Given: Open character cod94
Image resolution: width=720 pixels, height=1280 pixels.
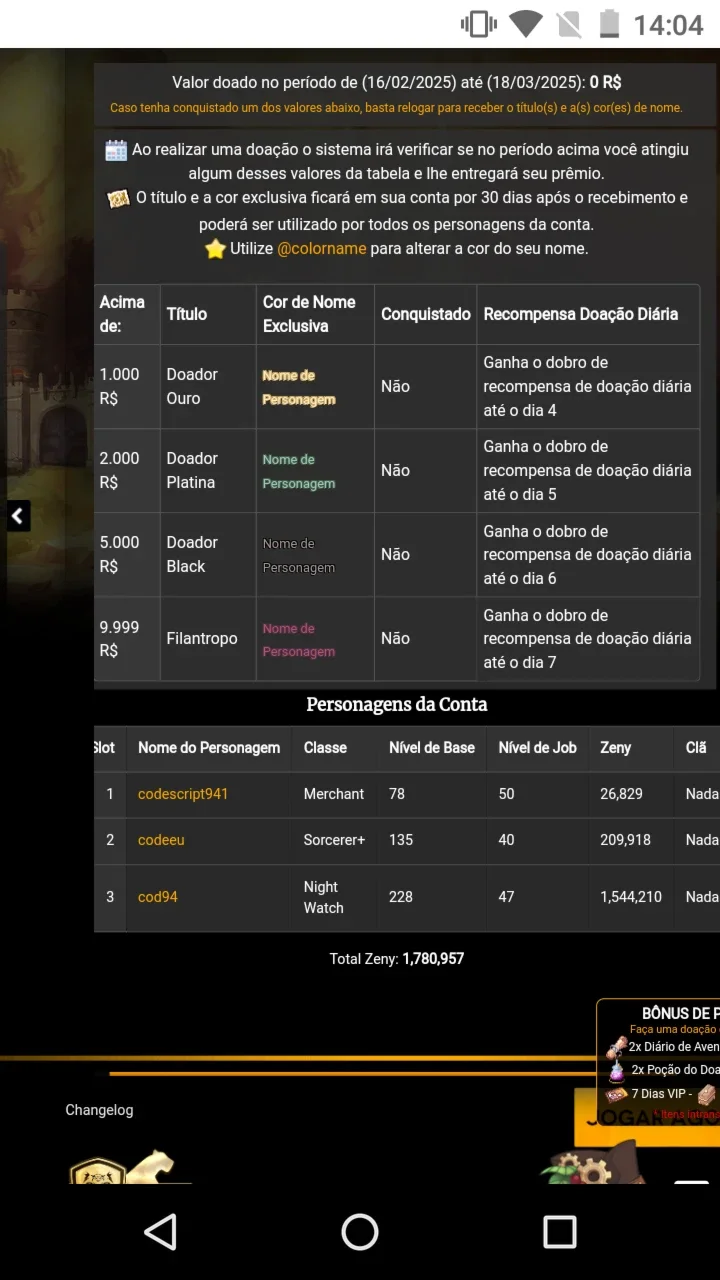Looking at the screenshot, I should click(x=158, y=897).
